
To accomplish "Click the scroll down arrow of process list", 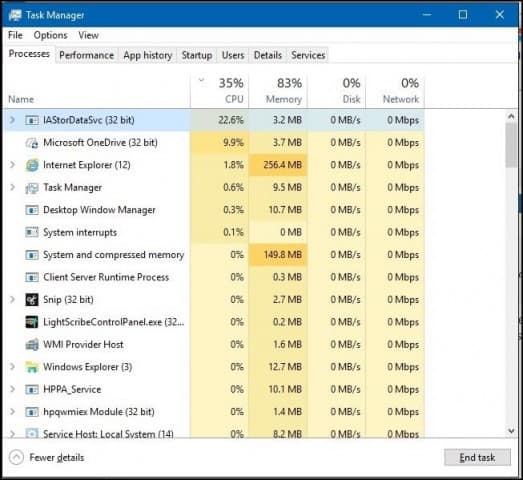I will pos(511,431).
